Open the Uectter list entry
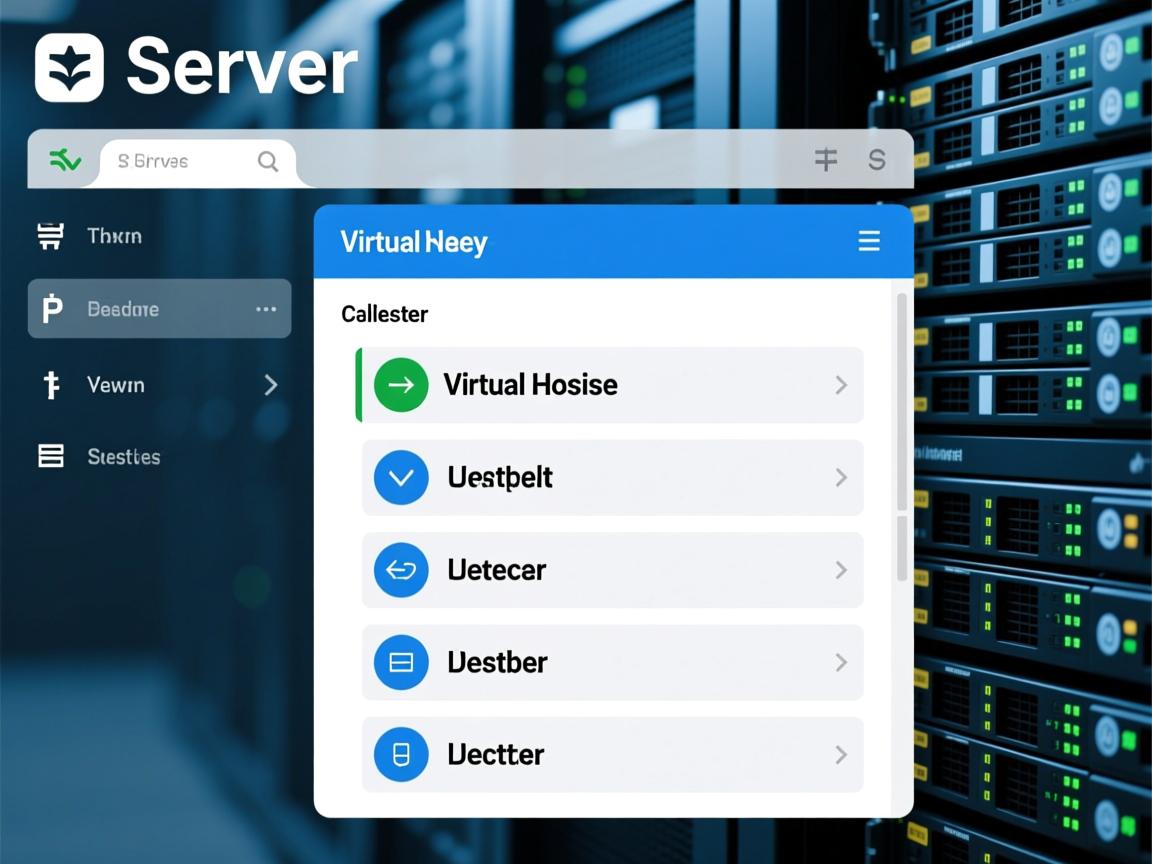1152x864 pixels. click(612, 754)
